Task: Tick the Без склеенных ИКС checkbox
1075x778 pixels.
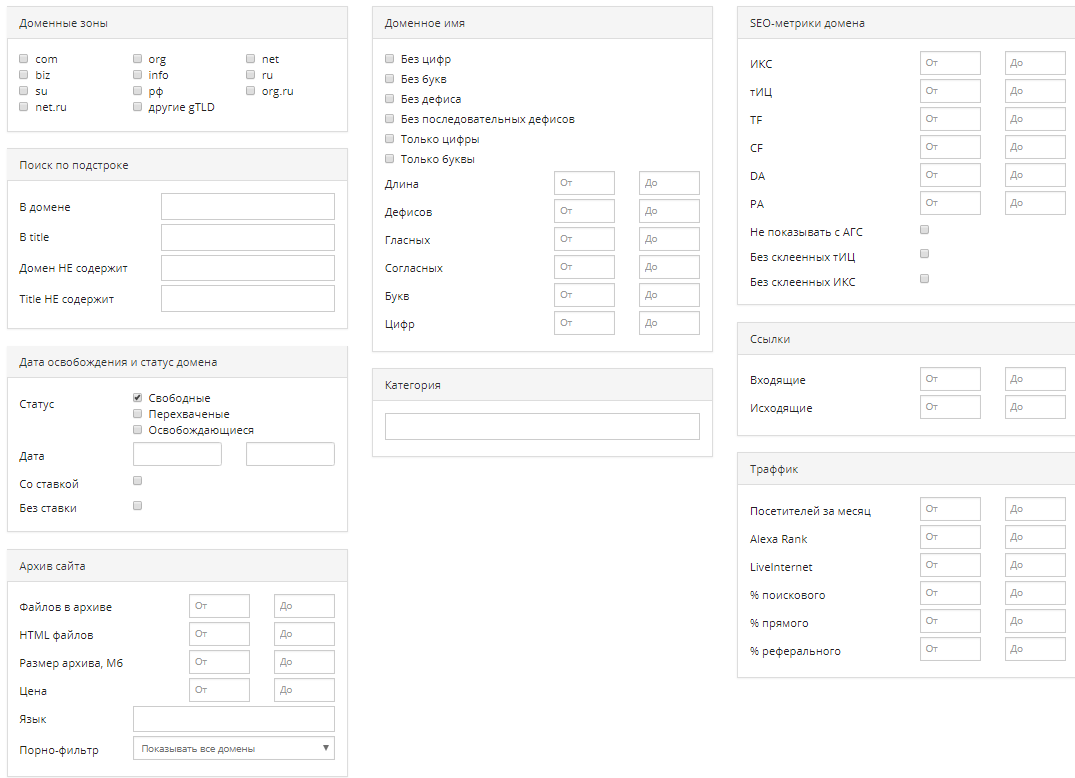Action: 924,278
